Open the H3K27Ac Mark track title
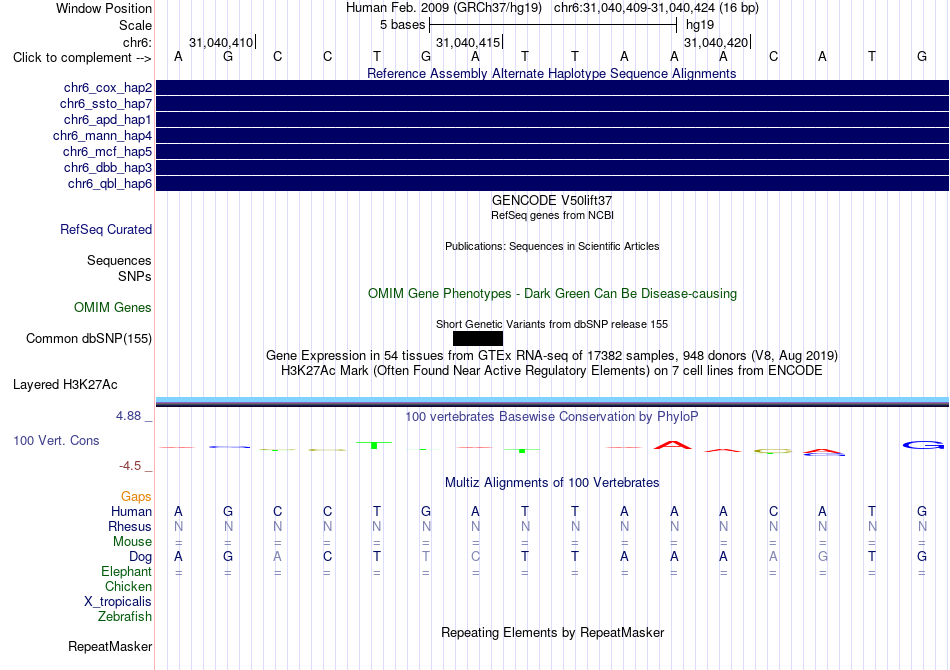The height and width of the screenshot is (670, 950). tap(552, 371)
